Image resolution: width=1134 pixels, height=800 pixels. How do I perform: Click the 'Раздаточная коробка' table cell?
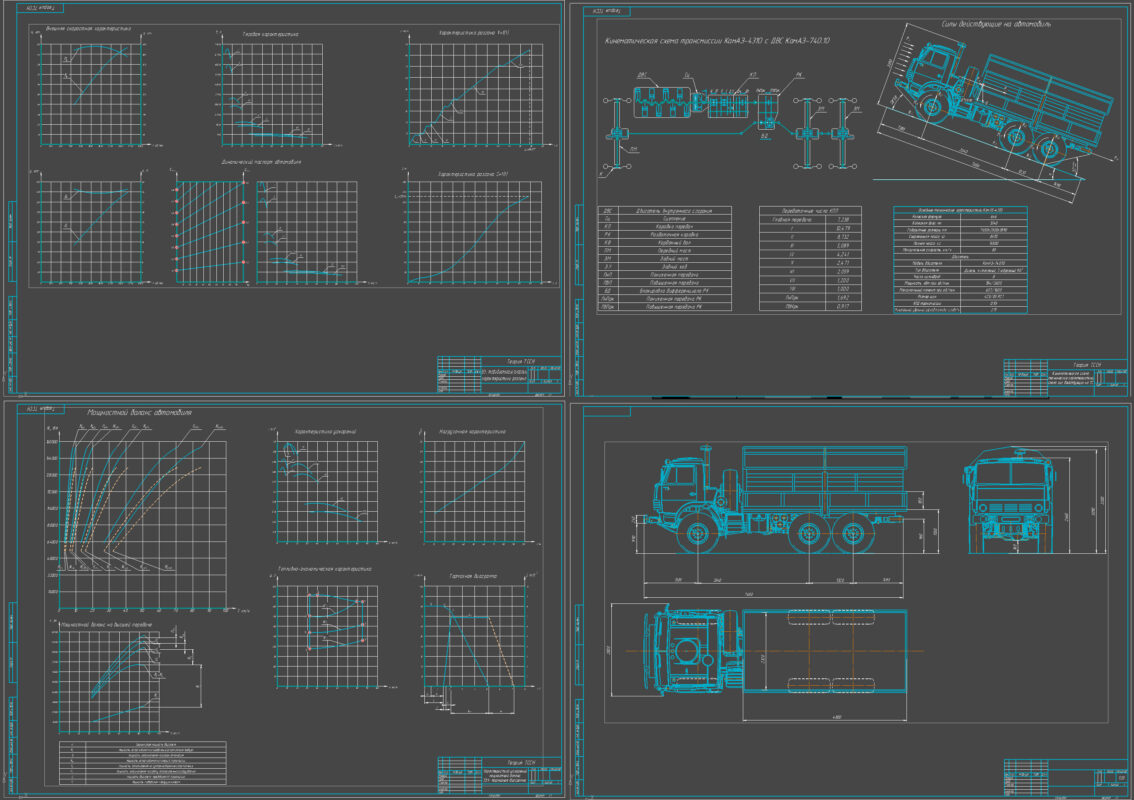(x=674, y=234)
